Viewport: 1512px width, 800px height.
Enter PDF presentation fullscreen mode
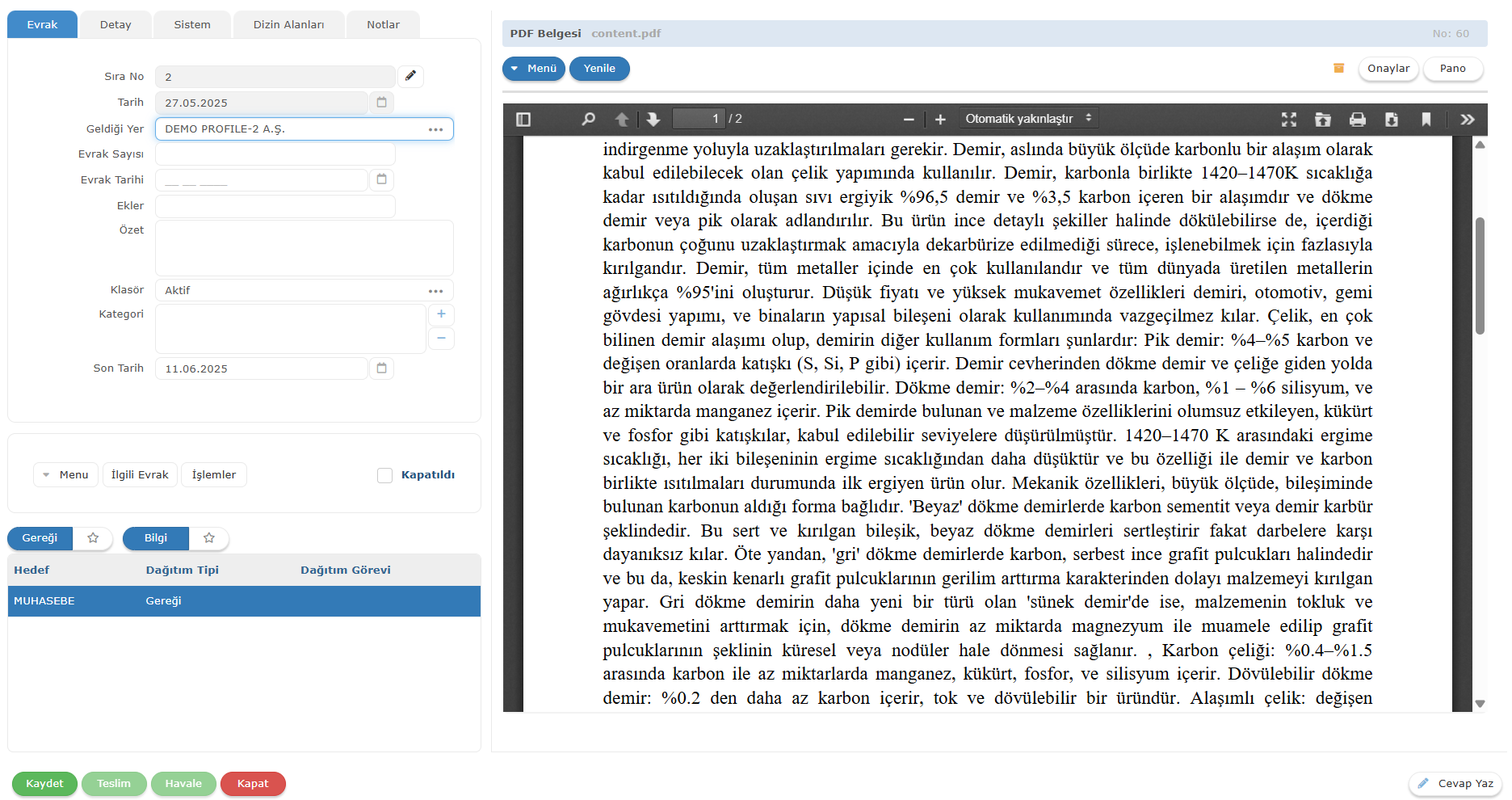coord(1289,120)
